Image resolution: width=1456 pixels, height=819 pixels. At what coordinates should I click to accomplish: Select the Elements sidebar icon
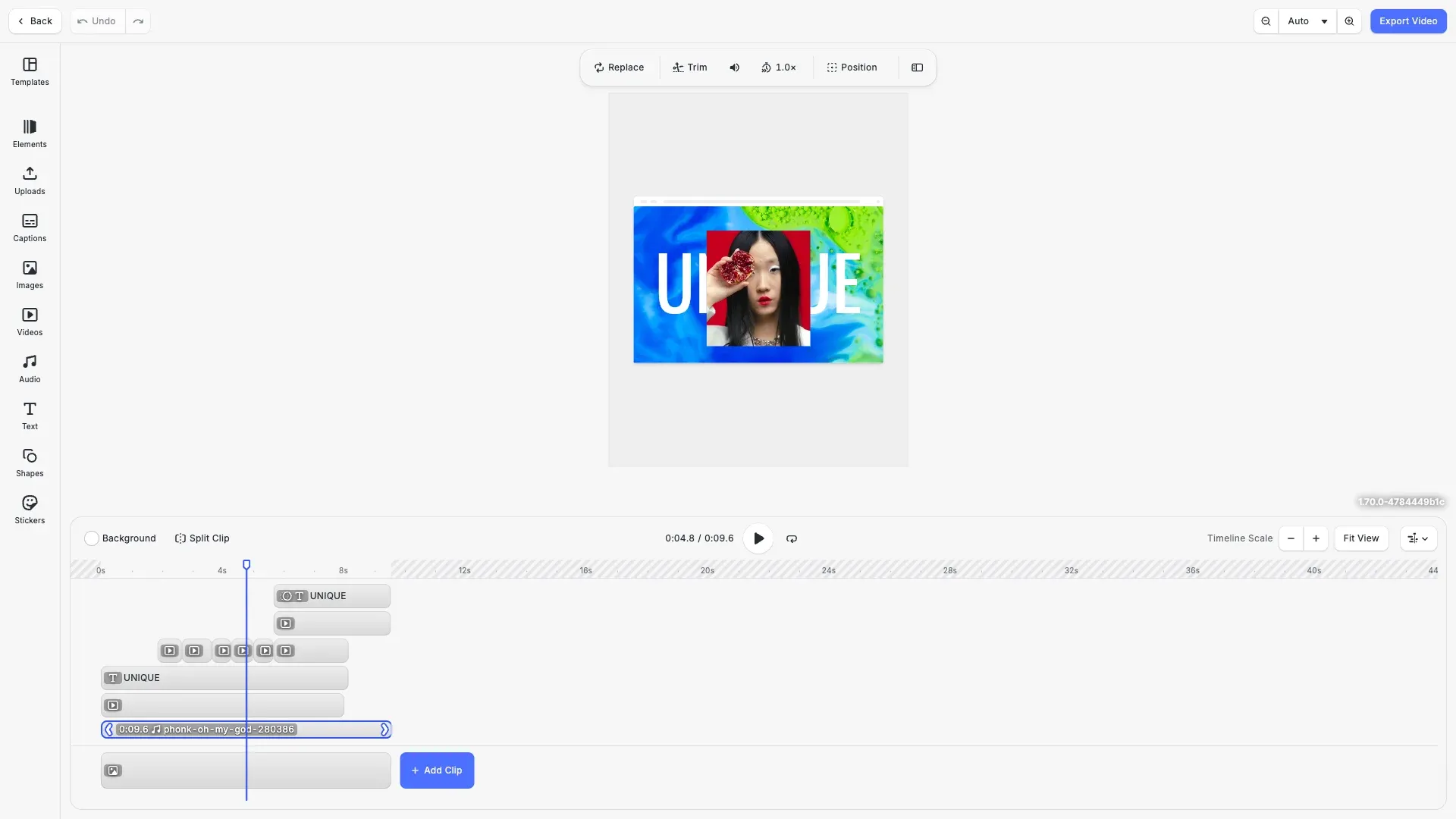29,133
